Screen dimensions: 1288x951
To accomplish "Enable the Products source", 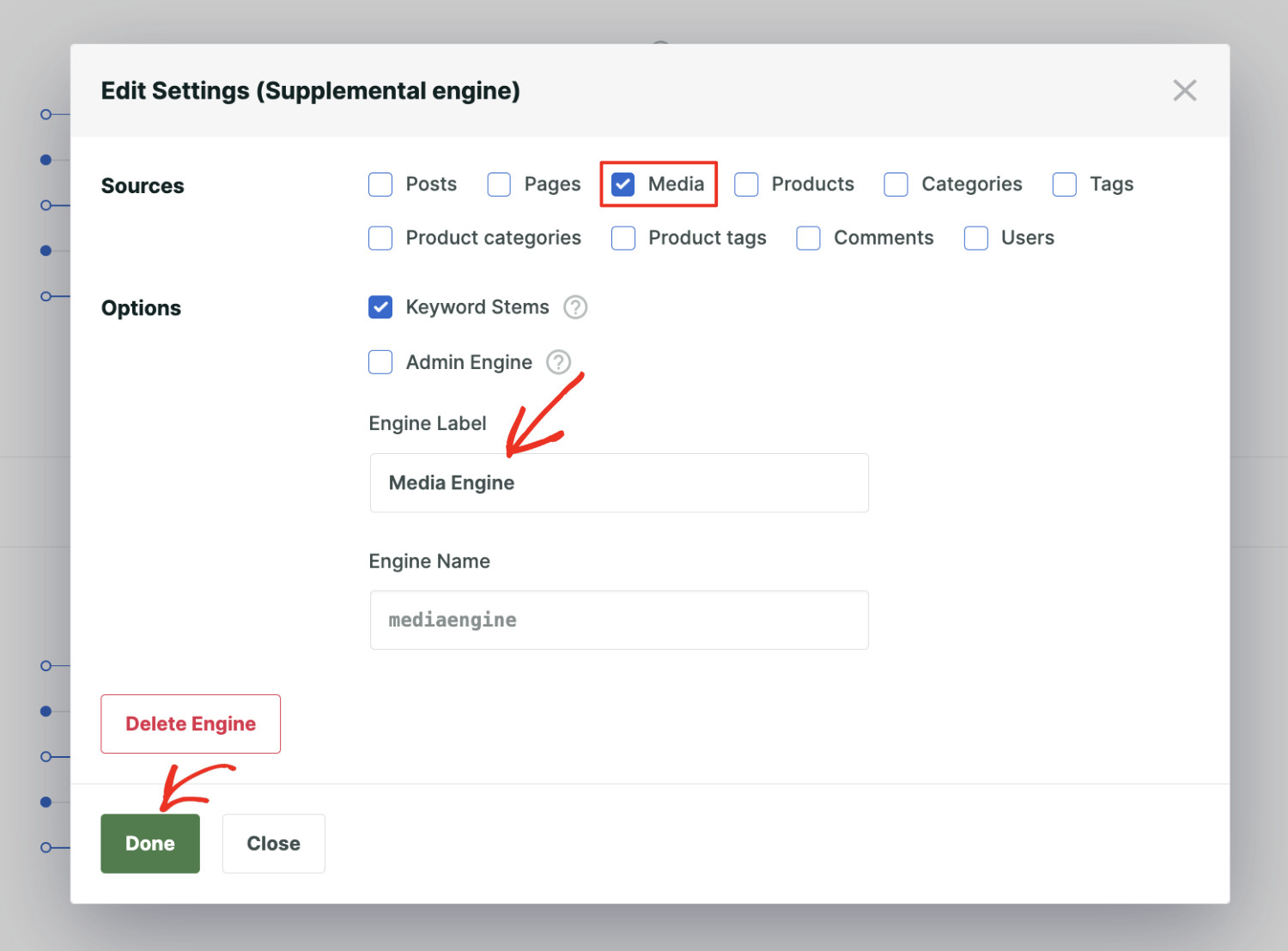I will (746, 185).
